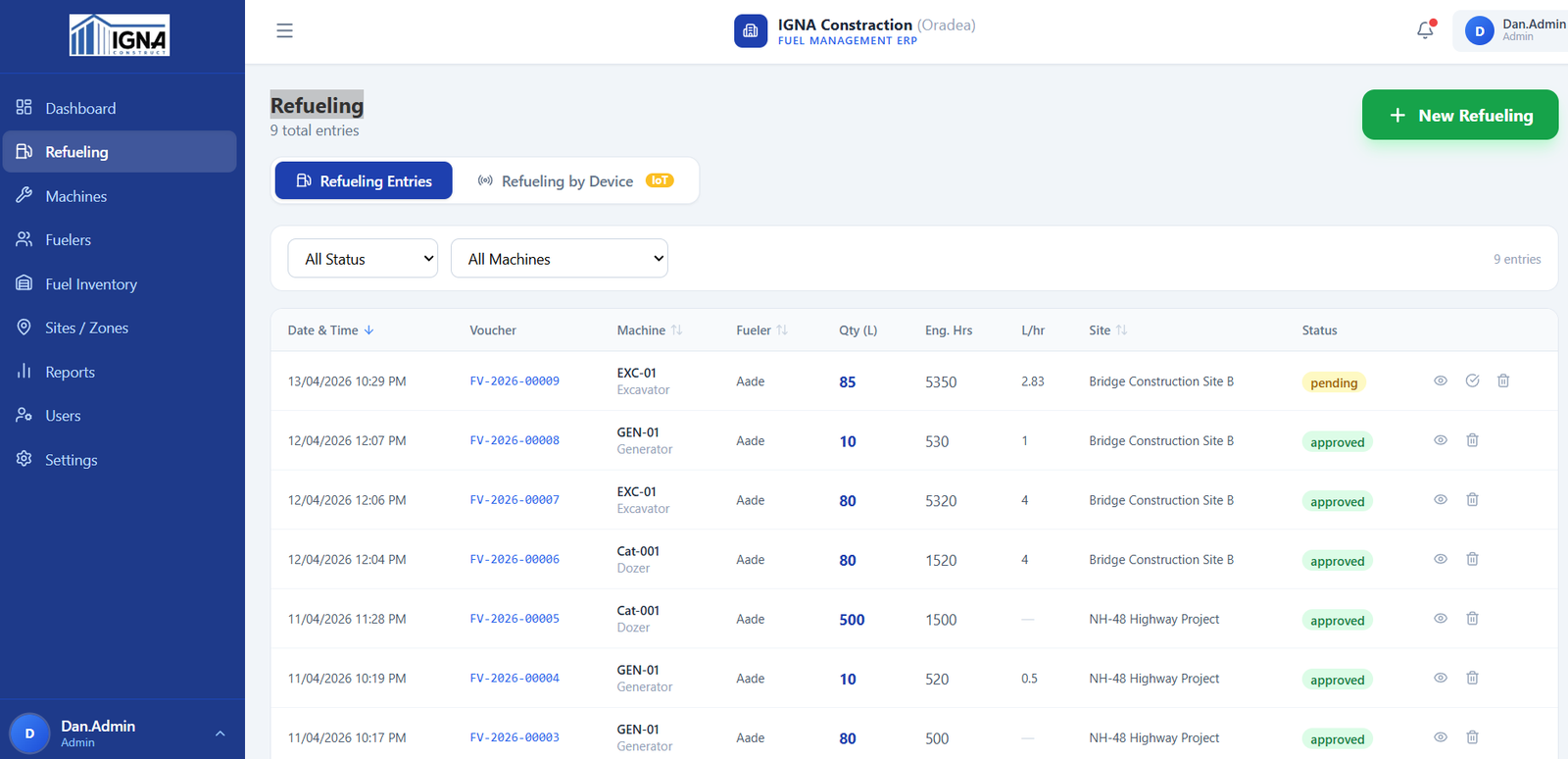View details of voucher FV-2026-00007

point(1441,499)
